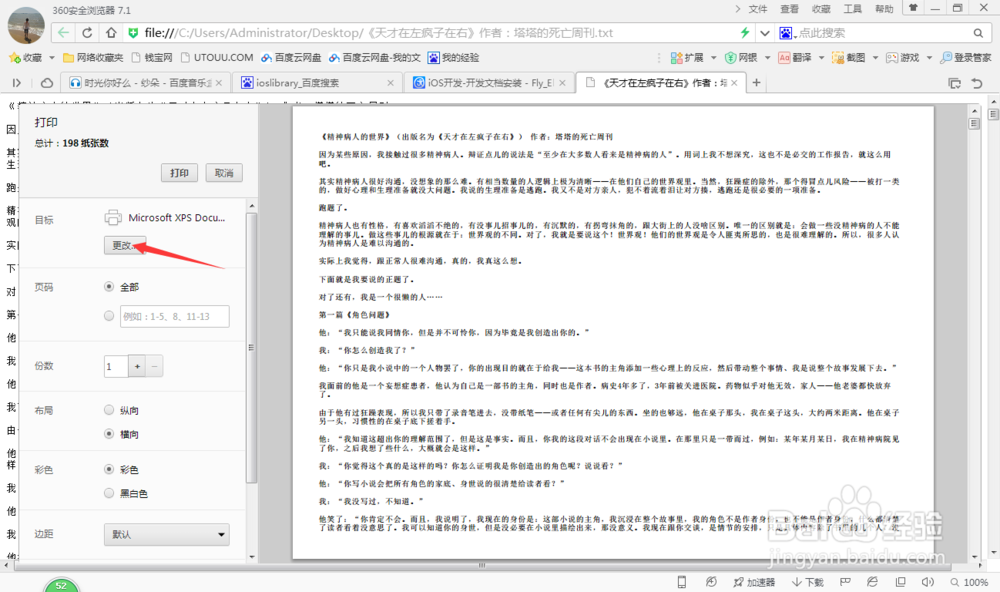
Task: Open 登录管家 login manager
Action: 966,57
